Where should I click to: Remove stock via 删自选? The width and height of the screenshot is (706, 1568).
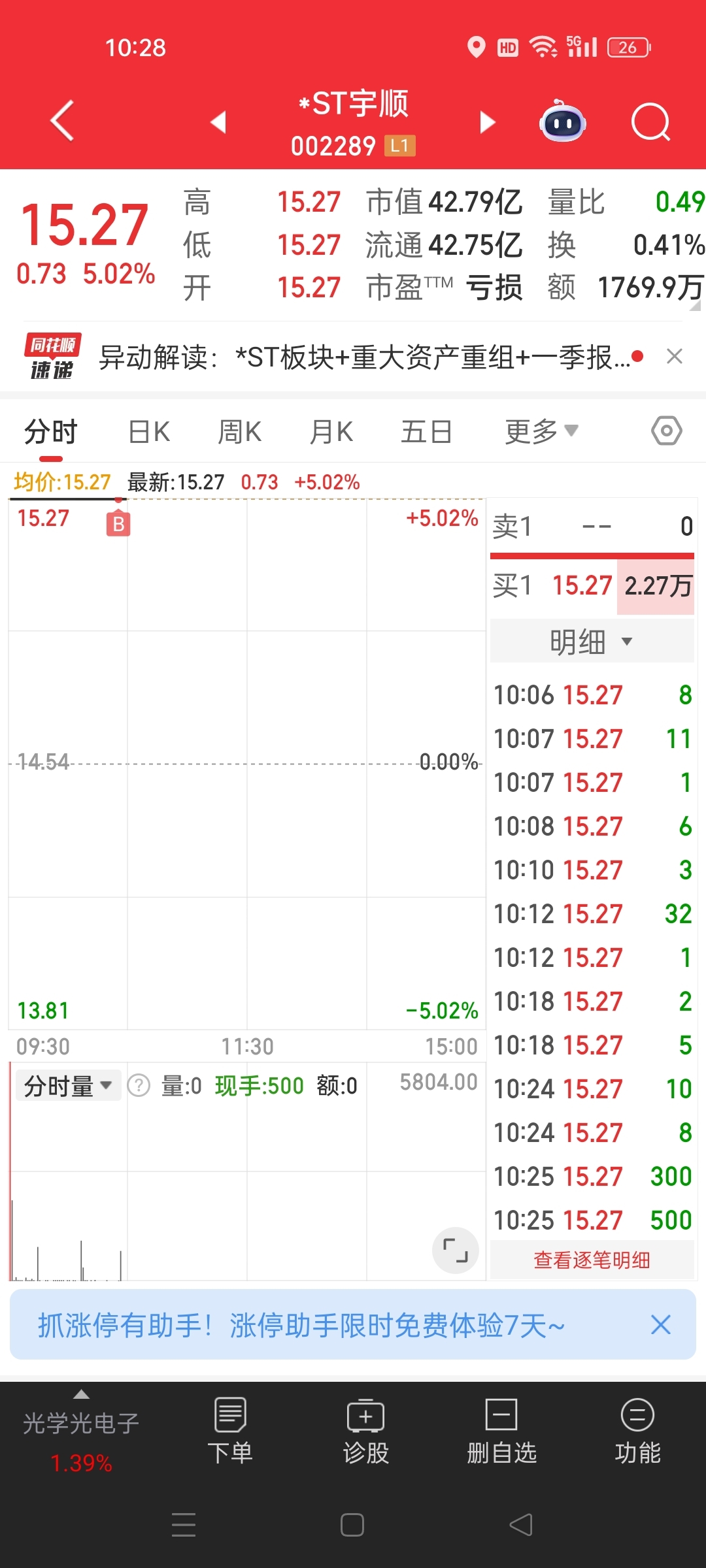(x=501, y=1431)
